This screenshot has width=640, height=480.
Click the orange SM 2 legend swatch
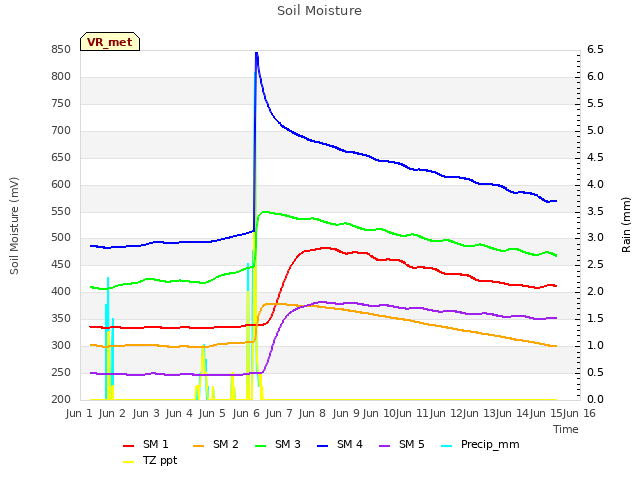point(198,445)
